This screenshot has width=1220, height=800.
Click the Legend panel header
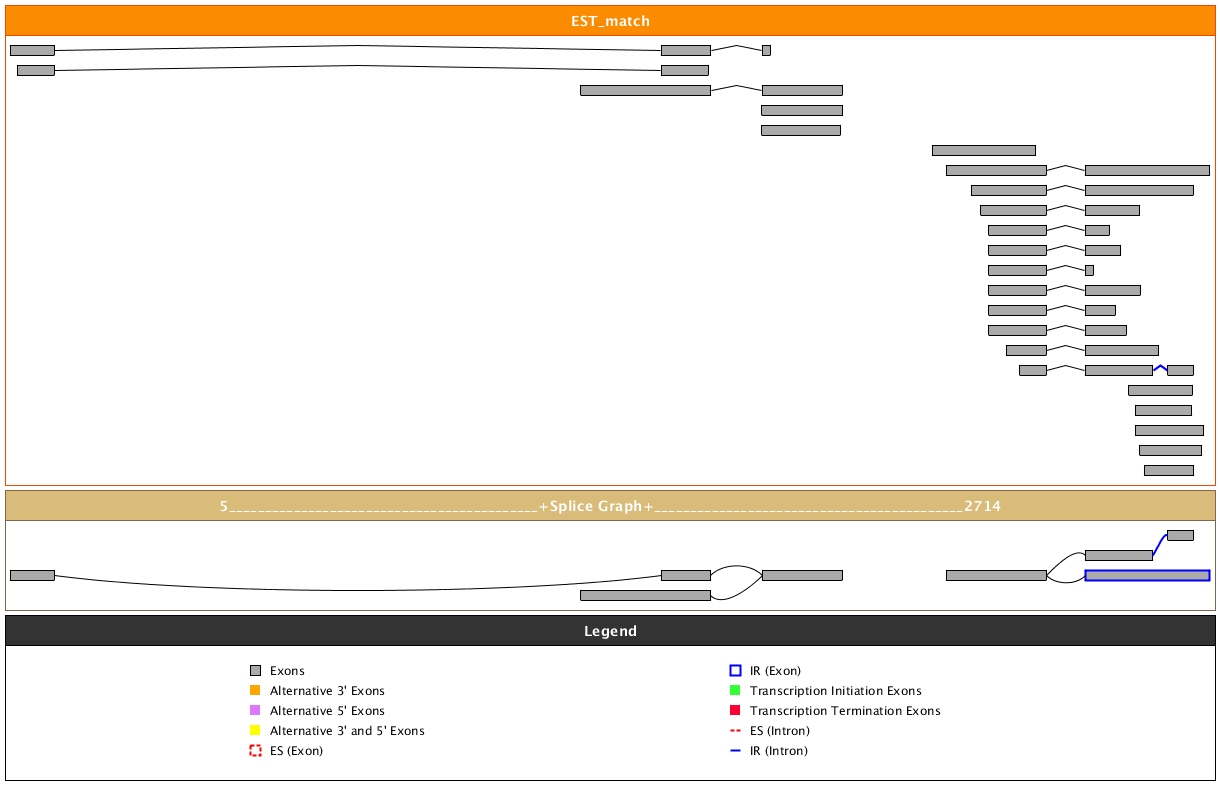[610, 631]
